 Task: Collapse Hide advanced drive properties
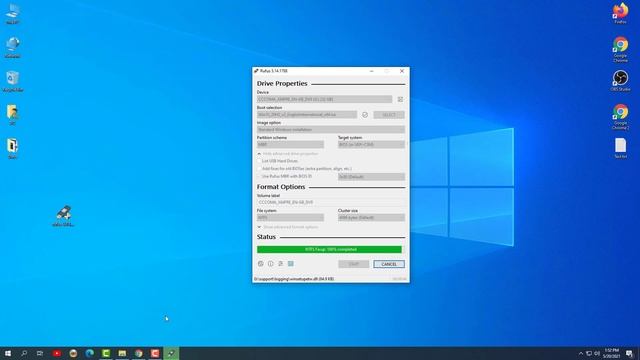coord(287,153)
